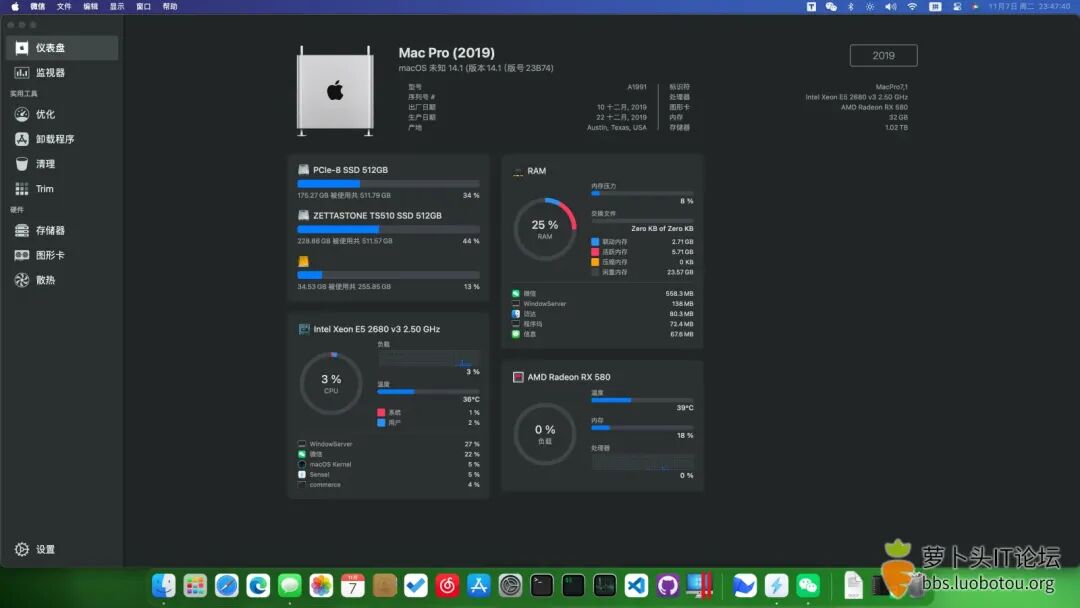Open Finder from the Dock

(163, 586)
